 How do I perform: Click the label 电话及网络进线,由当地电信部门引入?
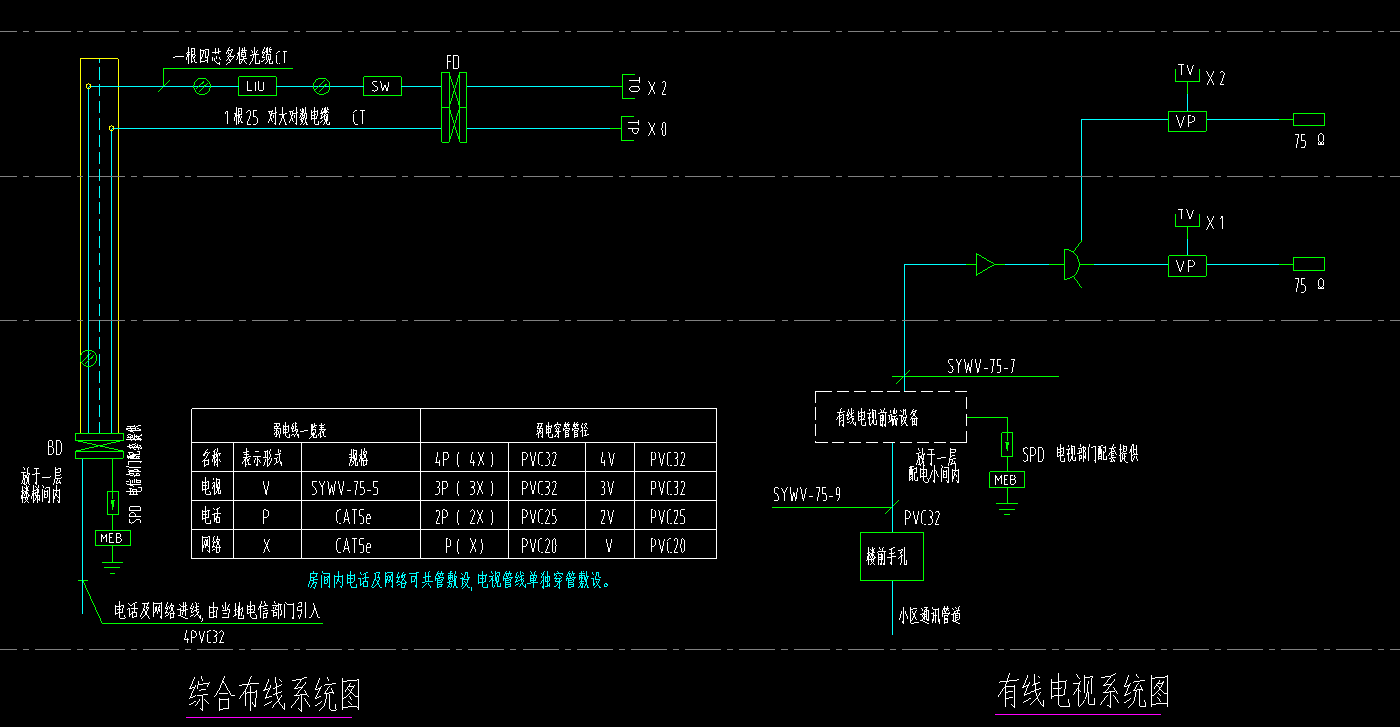(217, 610)
